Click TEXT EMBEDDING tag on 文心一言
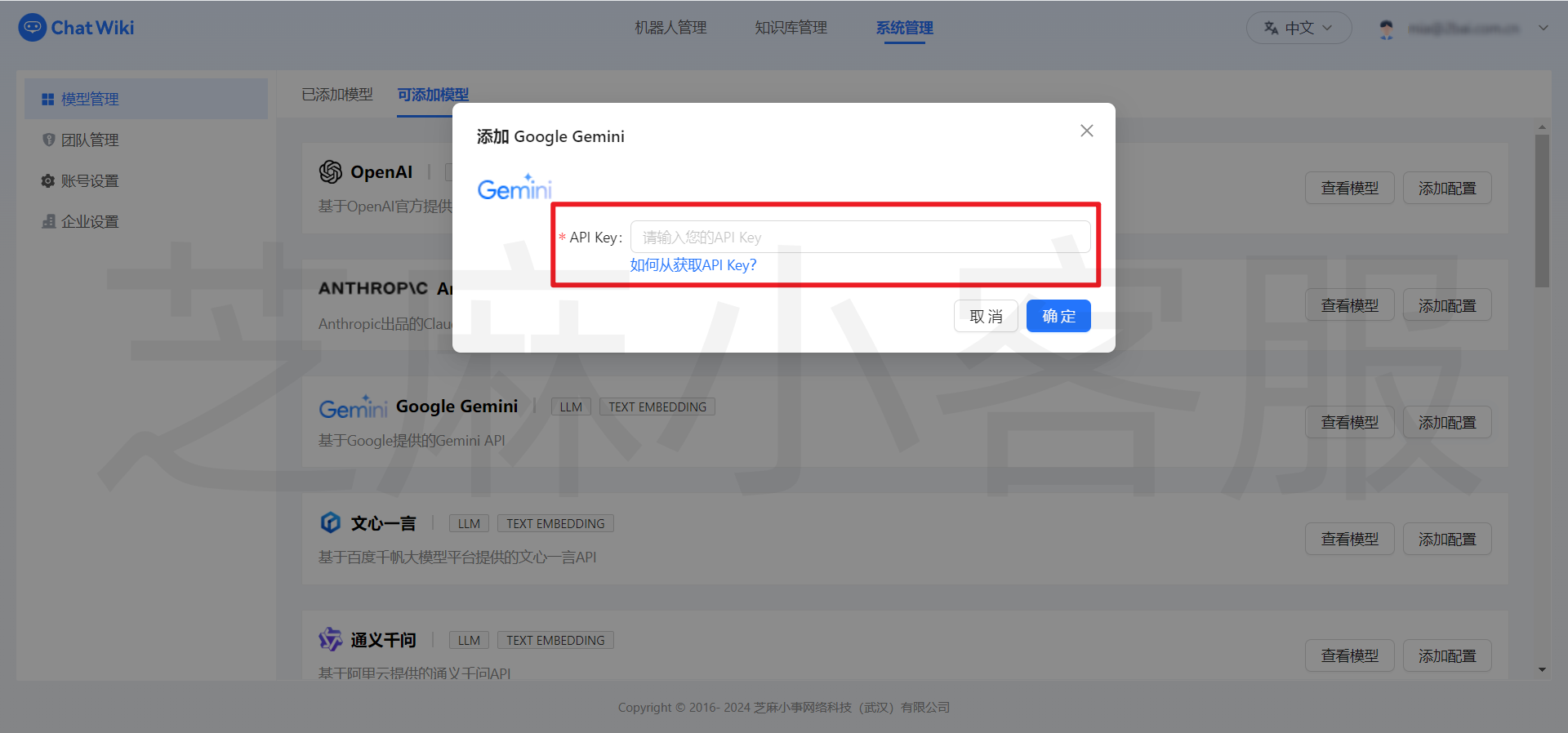This screenshot has width=1568, height=733. 555,523
